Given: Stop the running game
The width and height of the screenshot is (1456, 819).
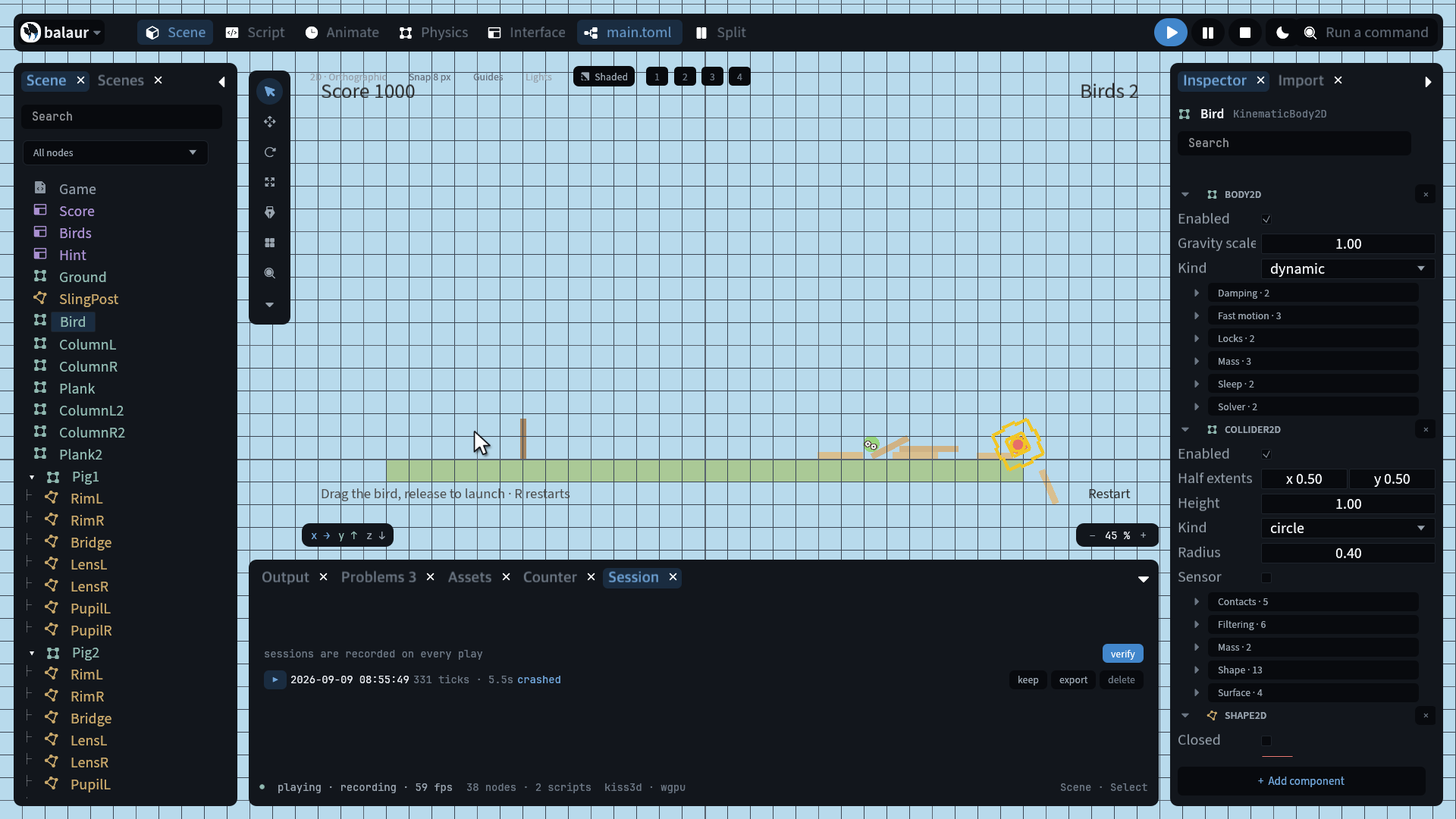Looking at the screenshot, I should click(x=1245, y=33).
